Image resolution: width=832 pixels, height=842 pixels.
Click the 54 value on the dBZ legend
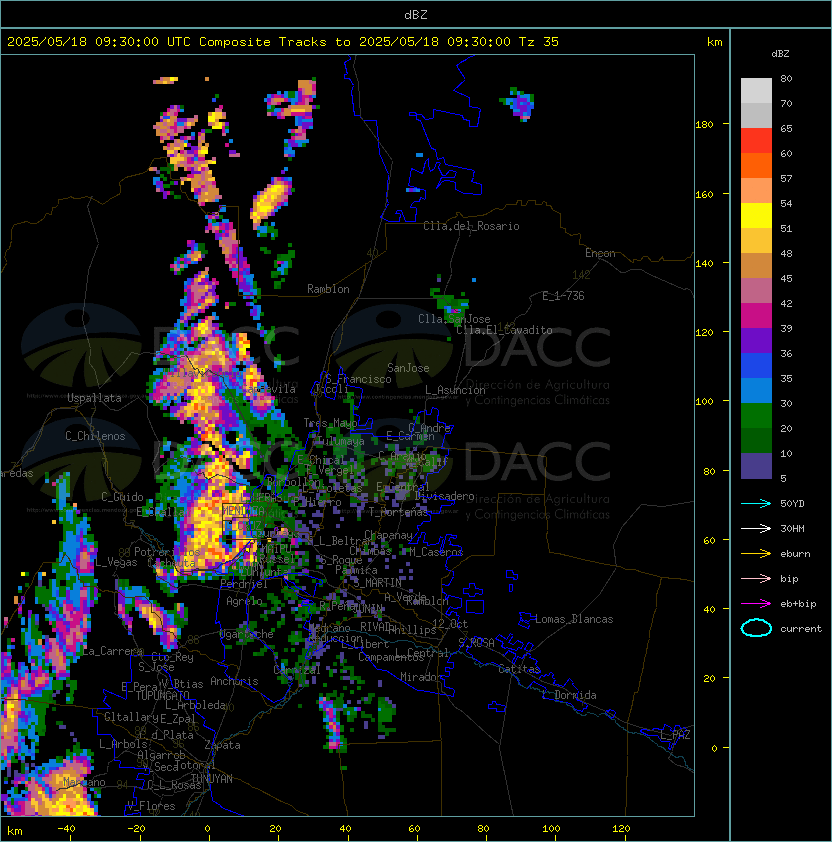786,204
